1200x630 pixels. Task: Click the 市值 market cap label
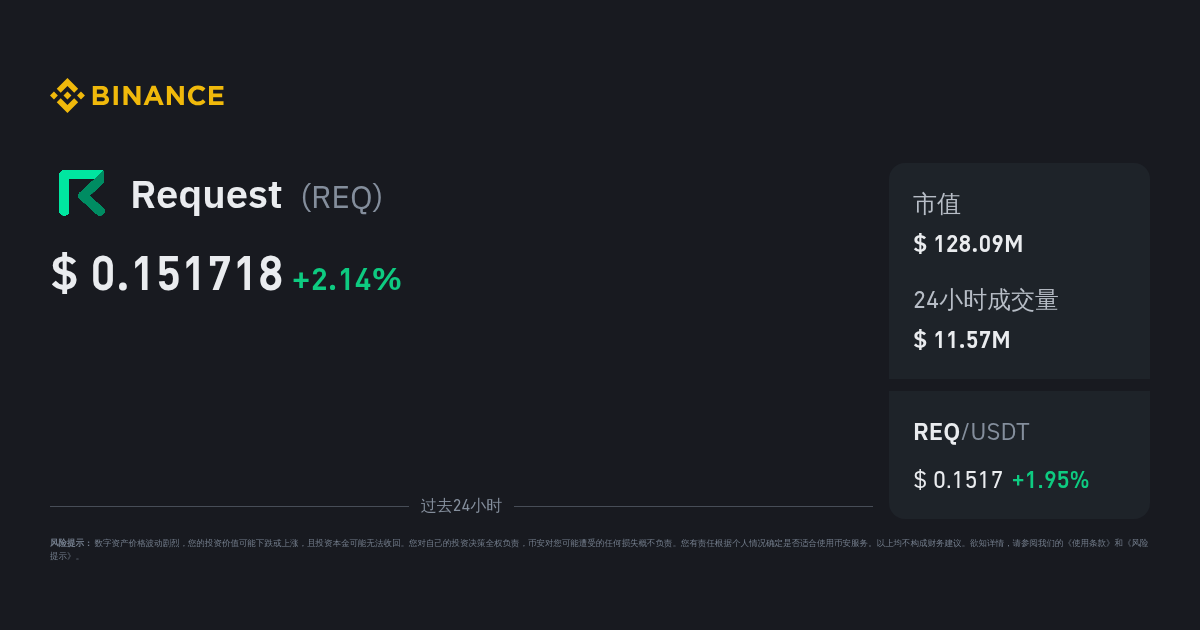pos(936,204)
